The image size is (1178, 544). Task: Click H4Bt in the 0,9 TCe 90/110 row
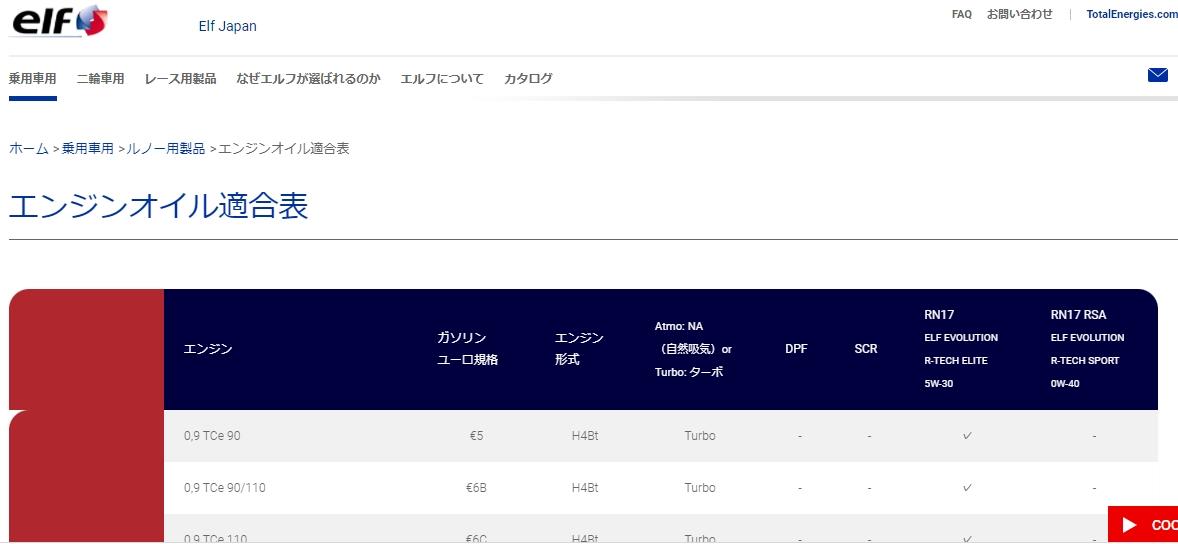pyautogui.click(x=585, y=488)
